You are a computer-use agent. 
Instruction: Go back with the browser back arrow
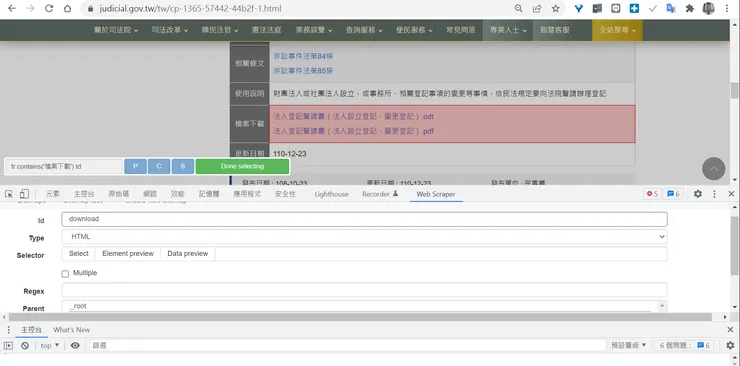(11, 8)
